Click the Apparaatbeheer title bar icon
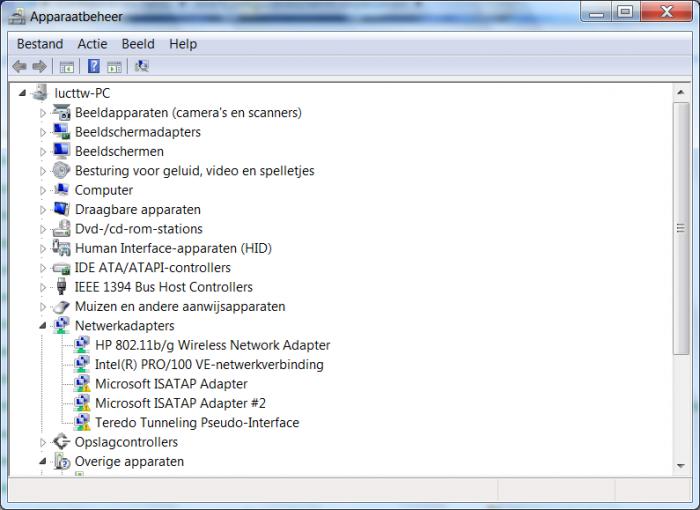The image size is (700, 510). point(17,17)
